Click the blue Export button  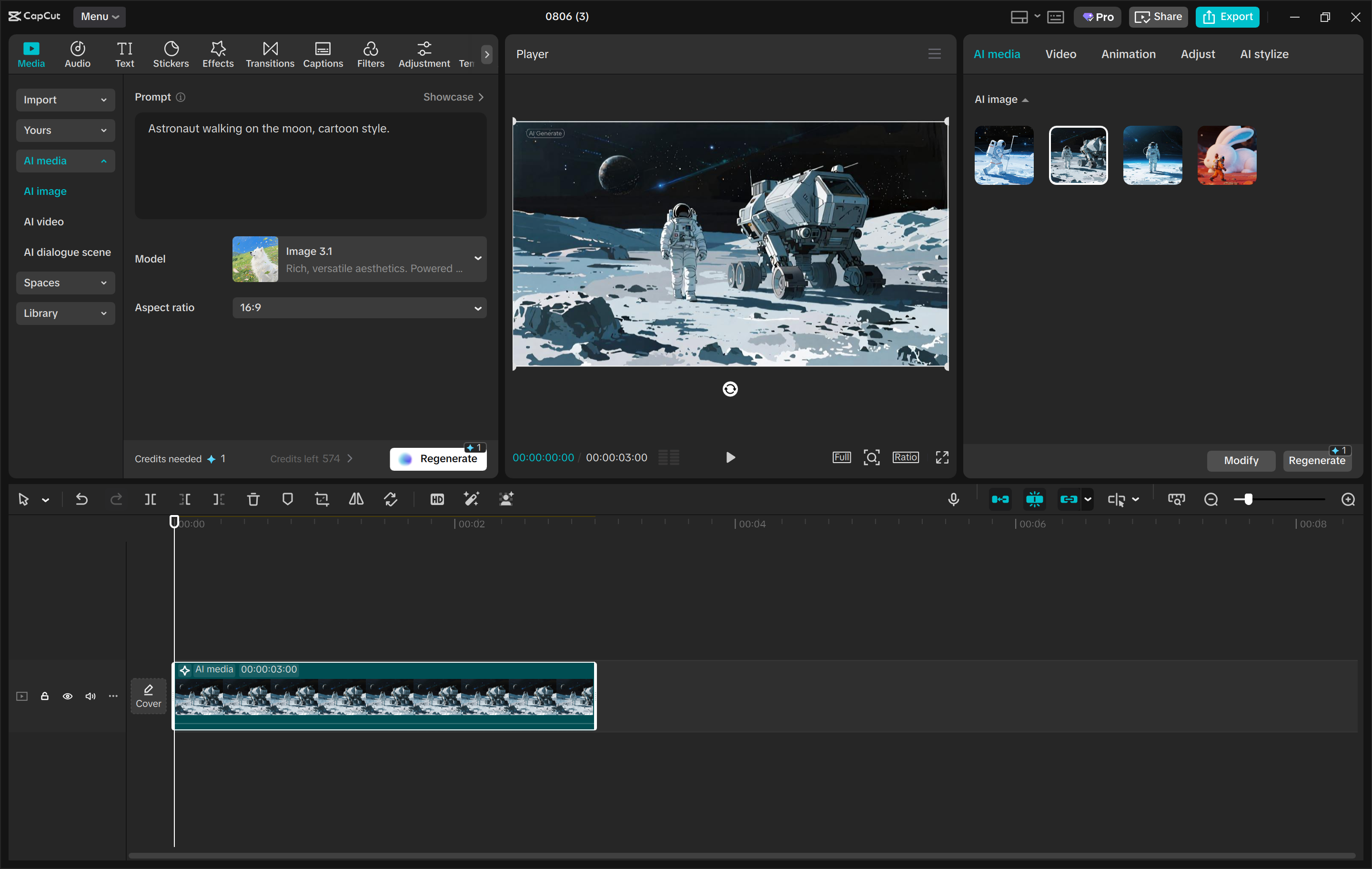(x=1227, y=17)
